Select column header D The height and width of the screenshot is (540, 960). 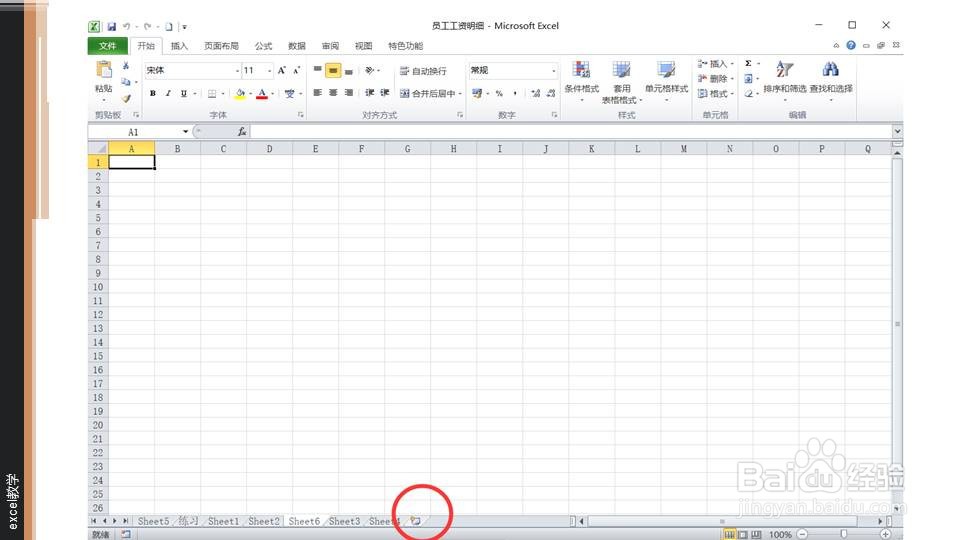[x=269, y=149]
